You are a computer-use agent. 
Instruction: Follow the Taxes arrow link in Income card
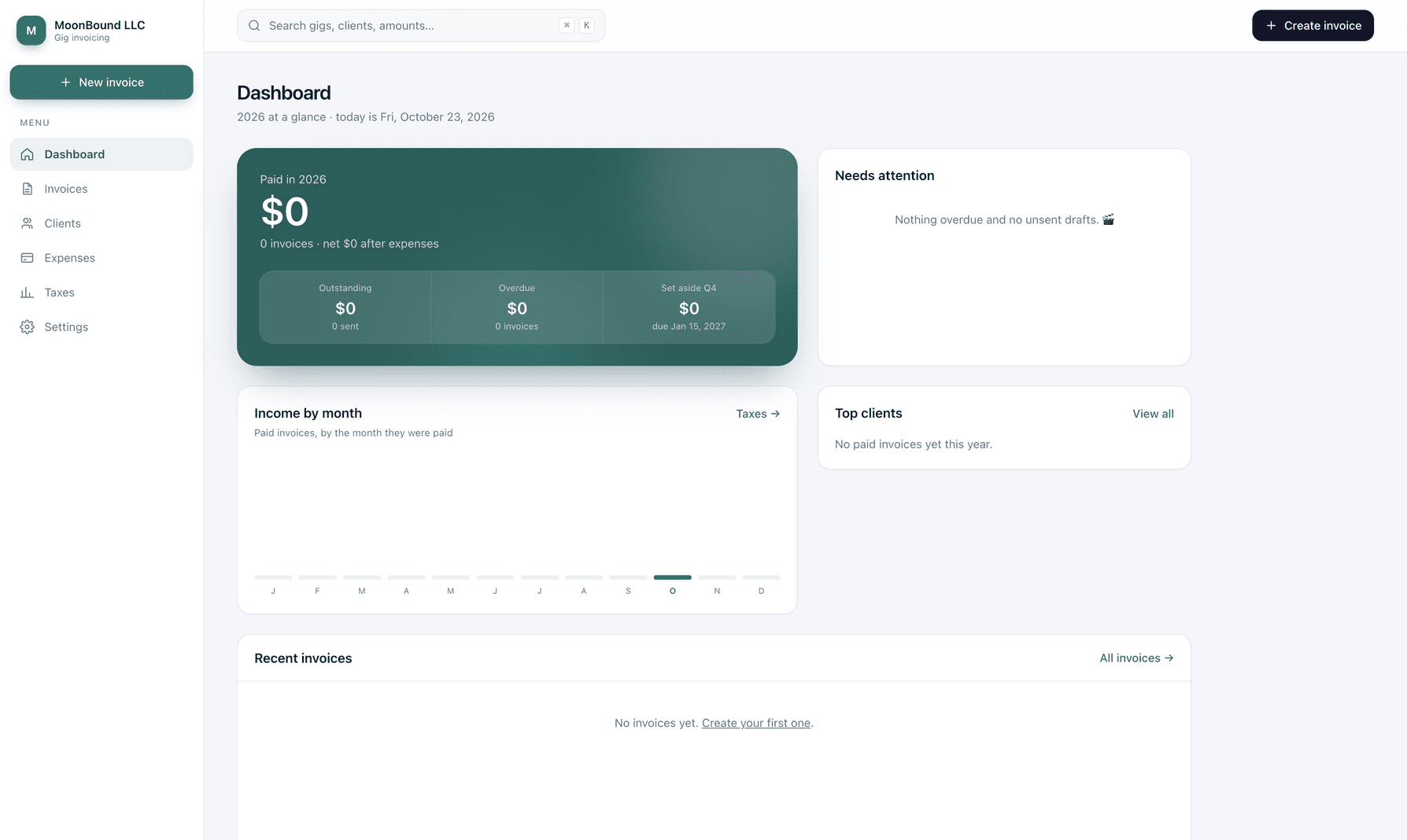[758, 414]
